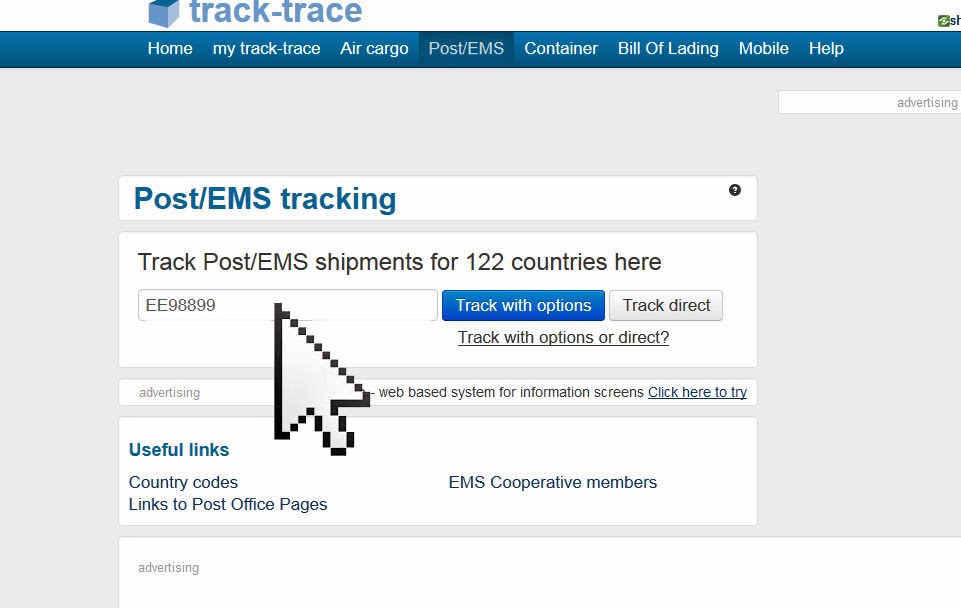Open EMS Cooperative members link

tap(553, 482)
